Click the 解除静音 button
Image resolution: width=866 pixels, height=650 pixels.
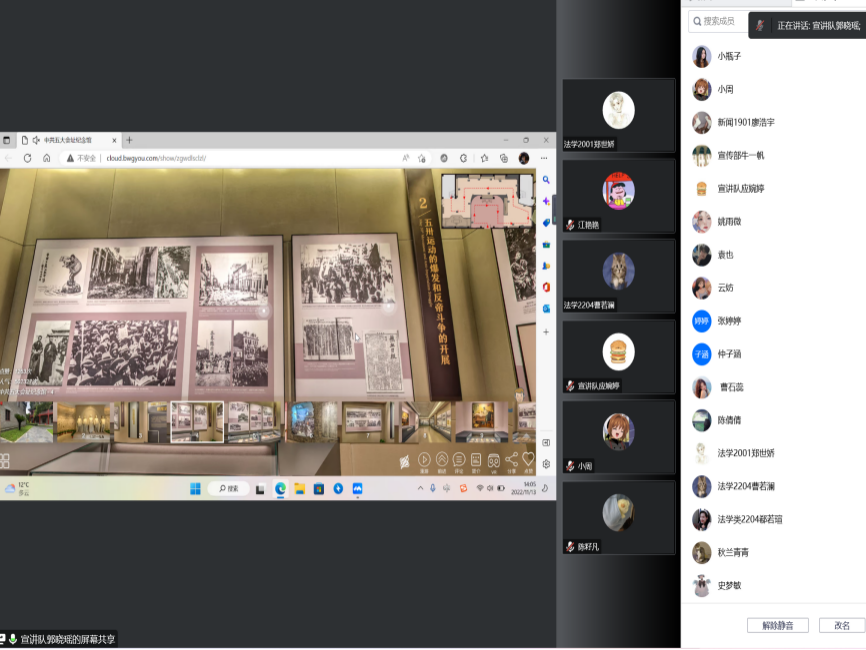pos(777,625)
